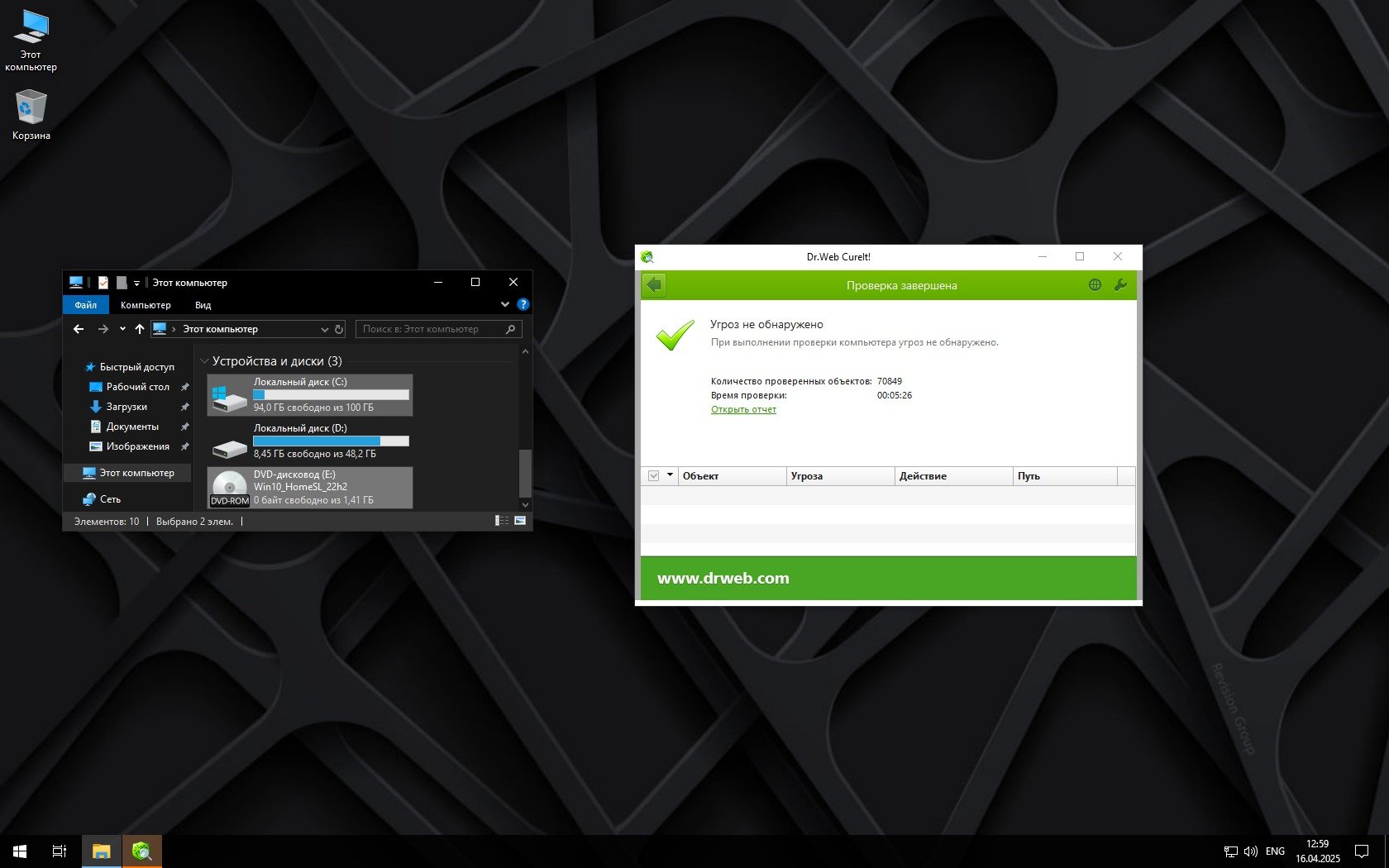Open Task View on the taskbar

60,851
